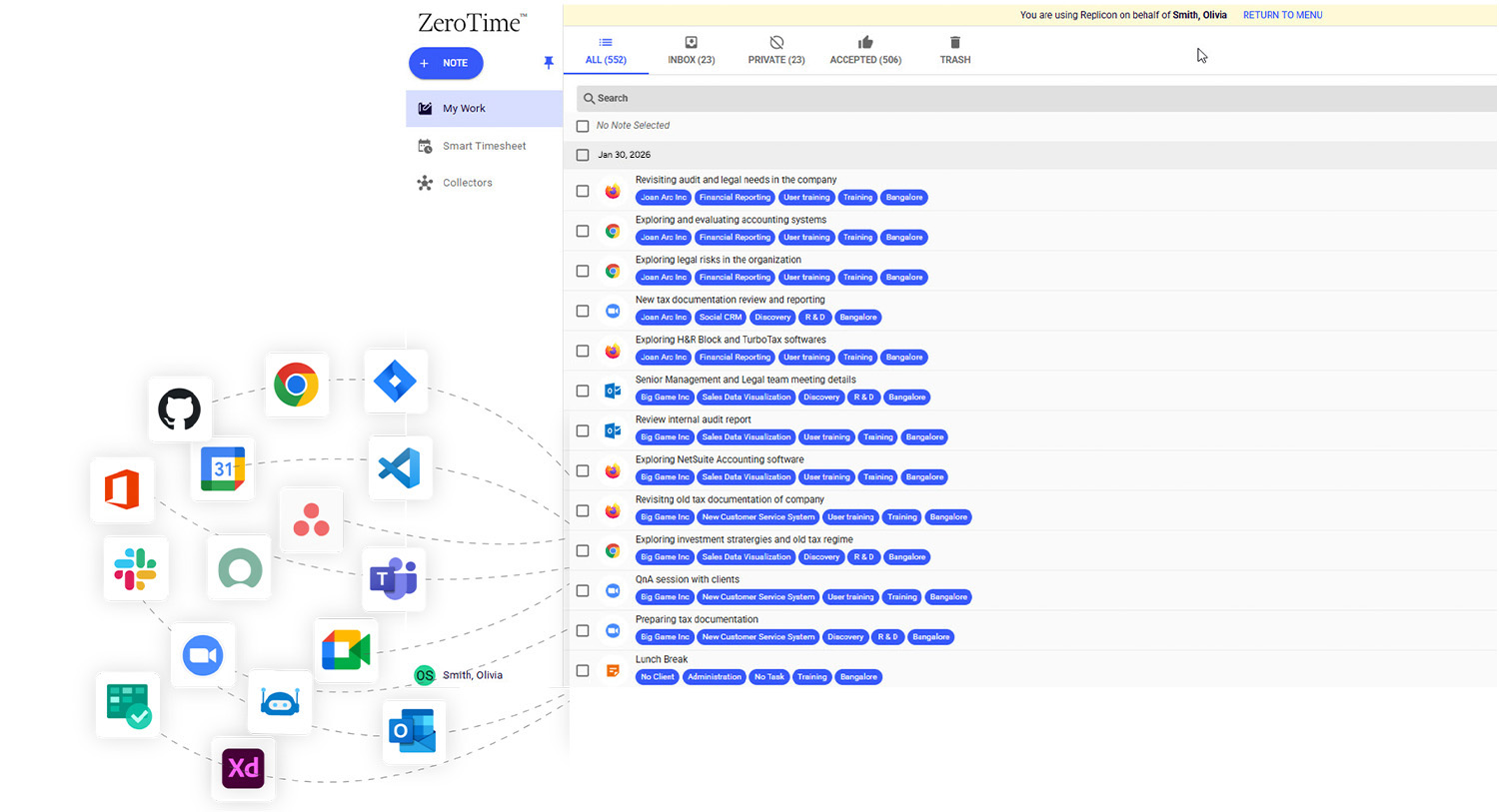Click the Administration tag on Lunch Break
The image size is (1499, 812).
[715, 677]
